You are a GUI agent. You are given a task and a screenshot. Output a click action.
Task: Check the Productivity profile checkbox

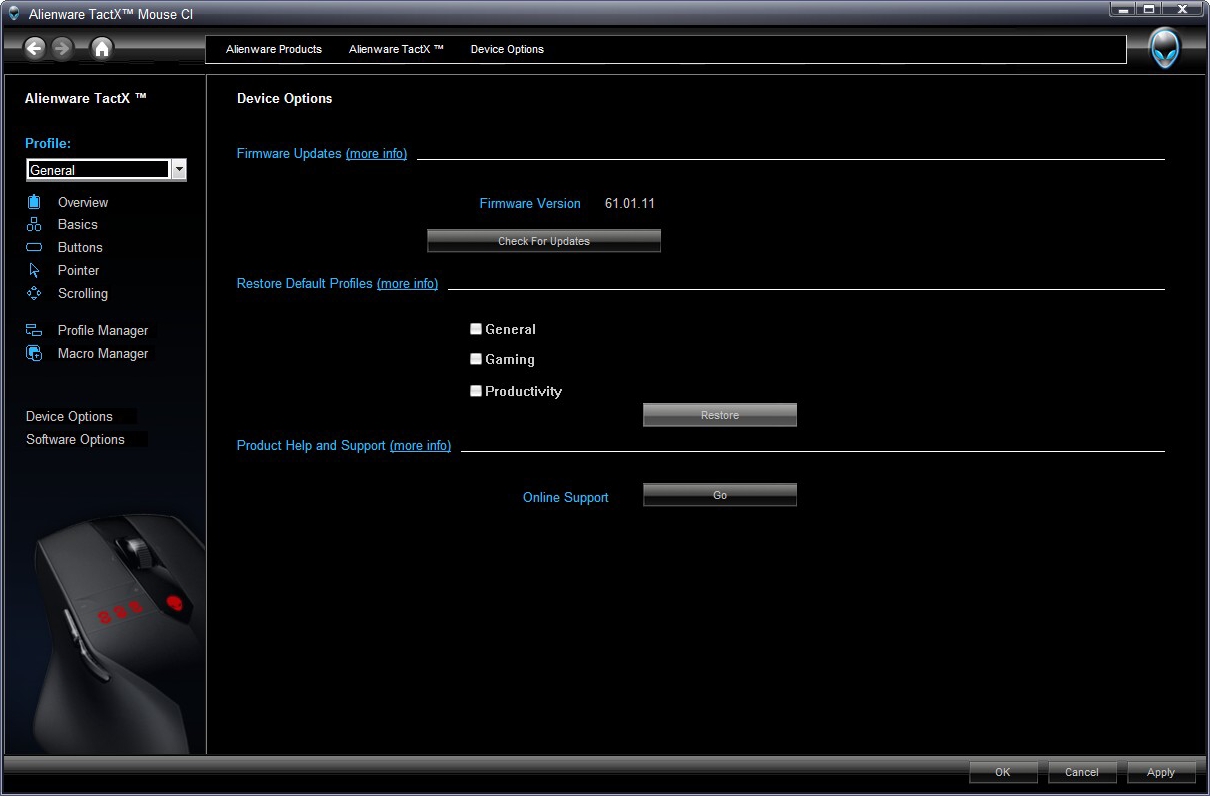point(476,390)
